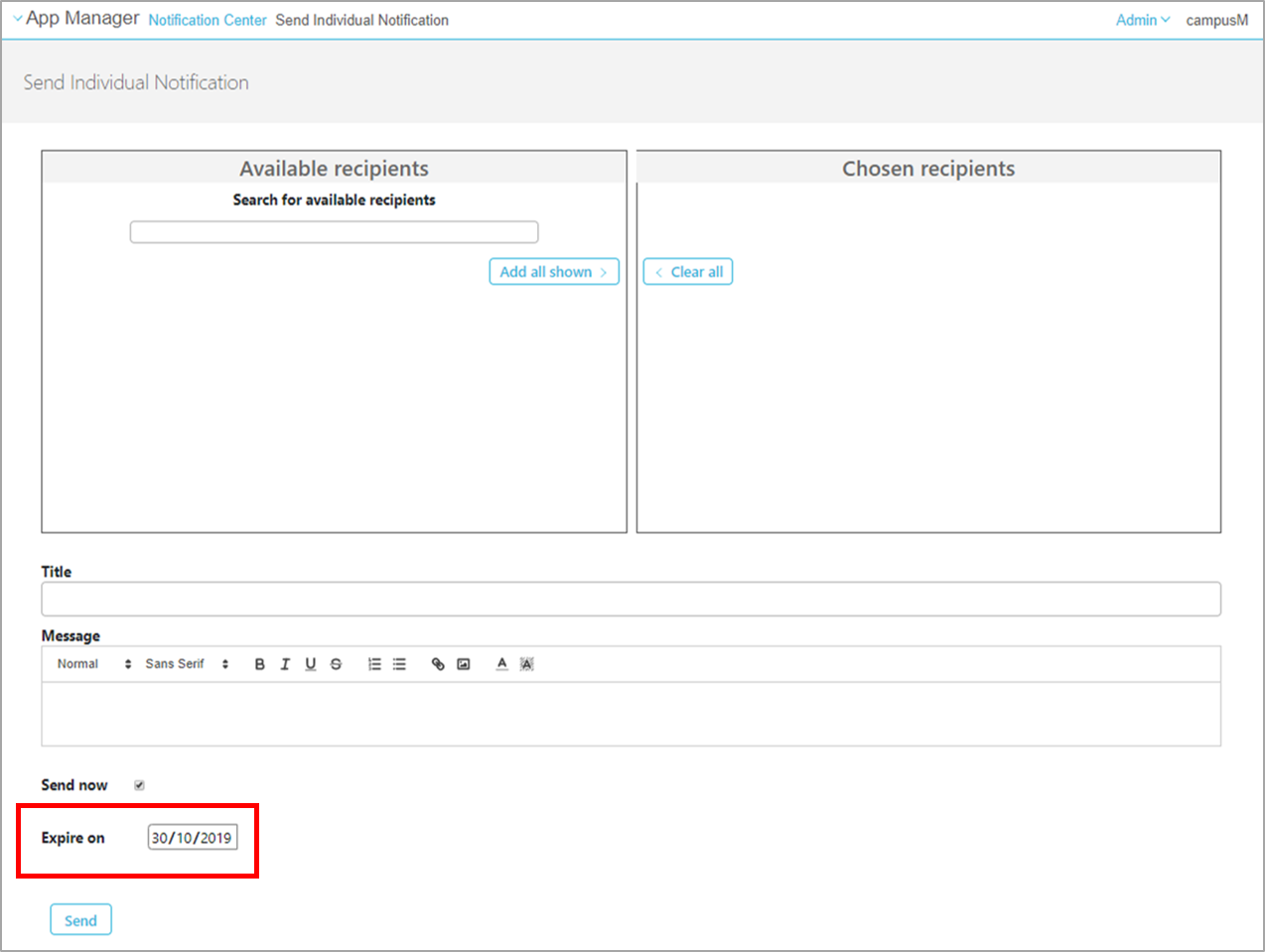The width and height of the screenshot is (1265, 952).
Task: Toggle bold formatting in message toolbar
Action: click(259, 664)
